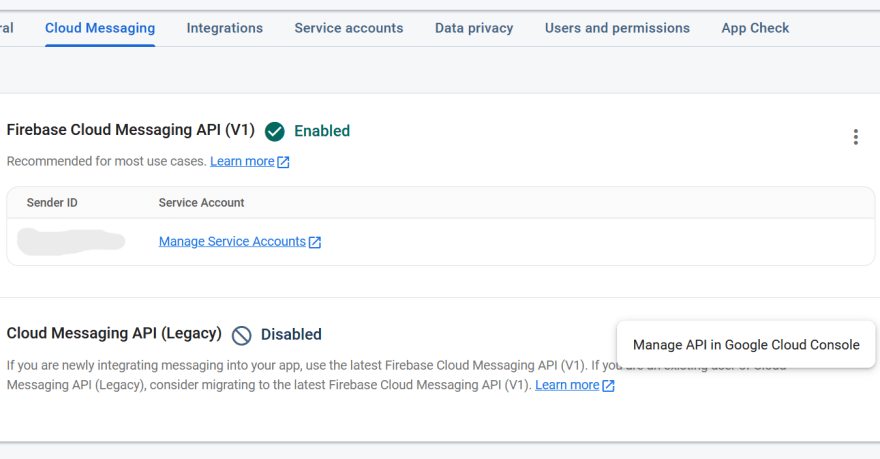Open the Manage Service Accounts link
Viewport: 880px width, 459px height.
tap(232, 241)
